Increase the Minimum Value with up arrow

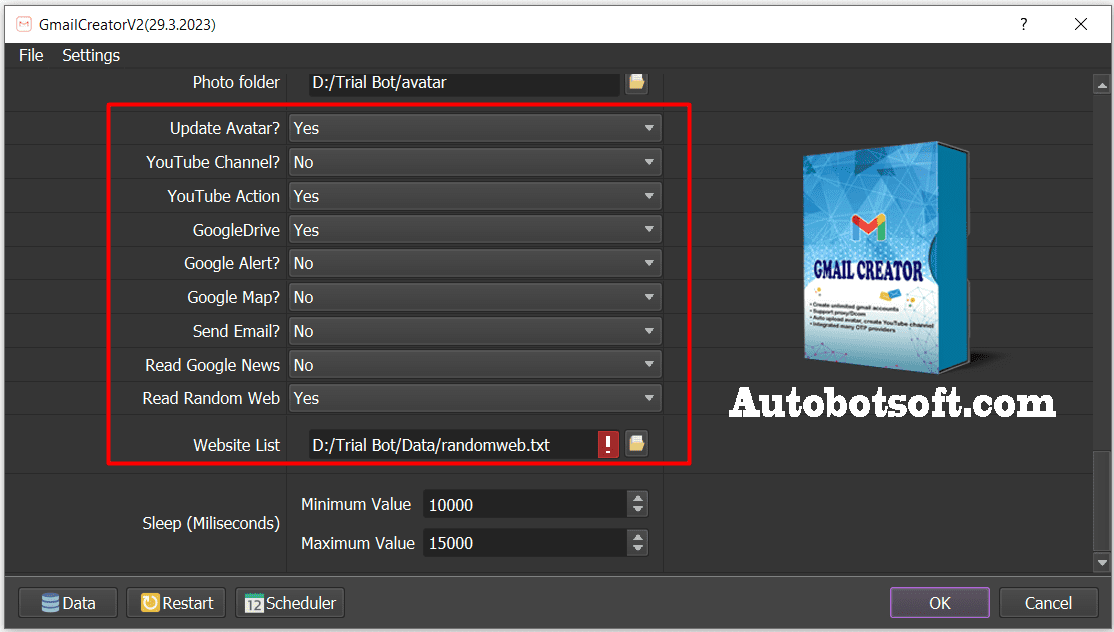coord(638,498)
